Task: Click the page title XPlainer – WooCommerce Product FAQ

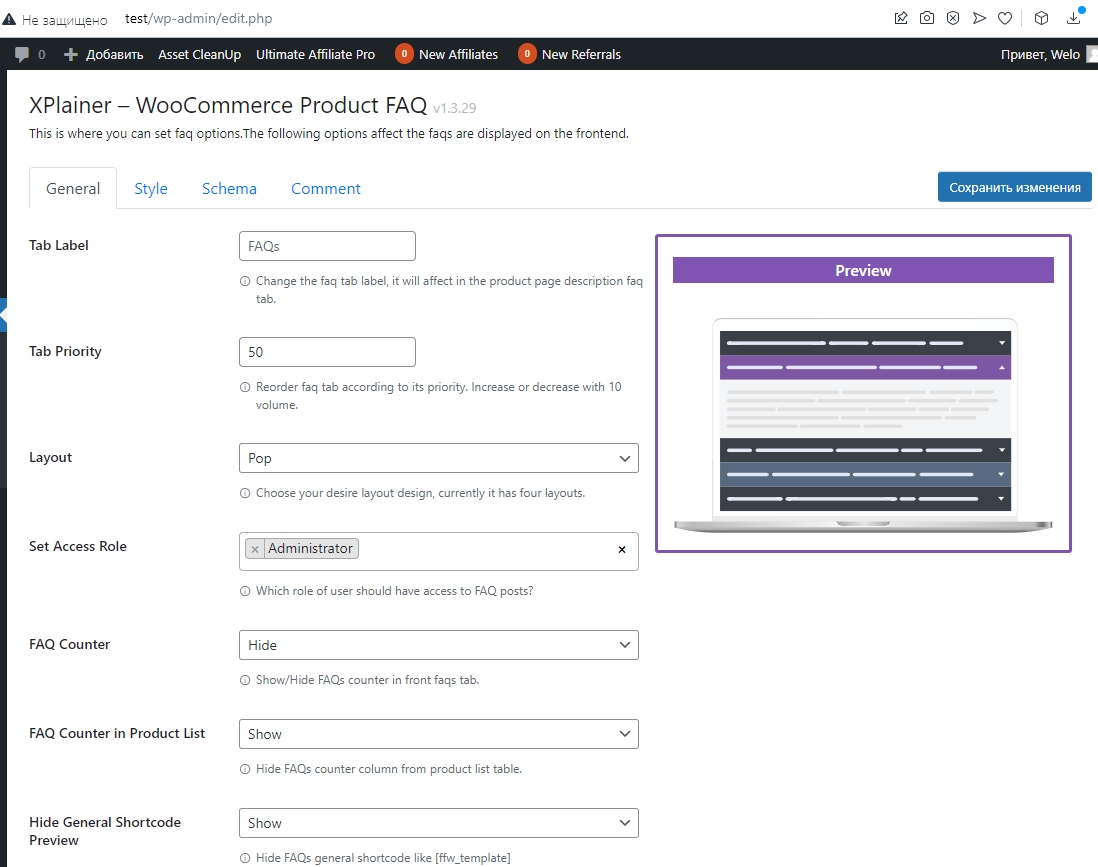Action: tap(228, 105)
